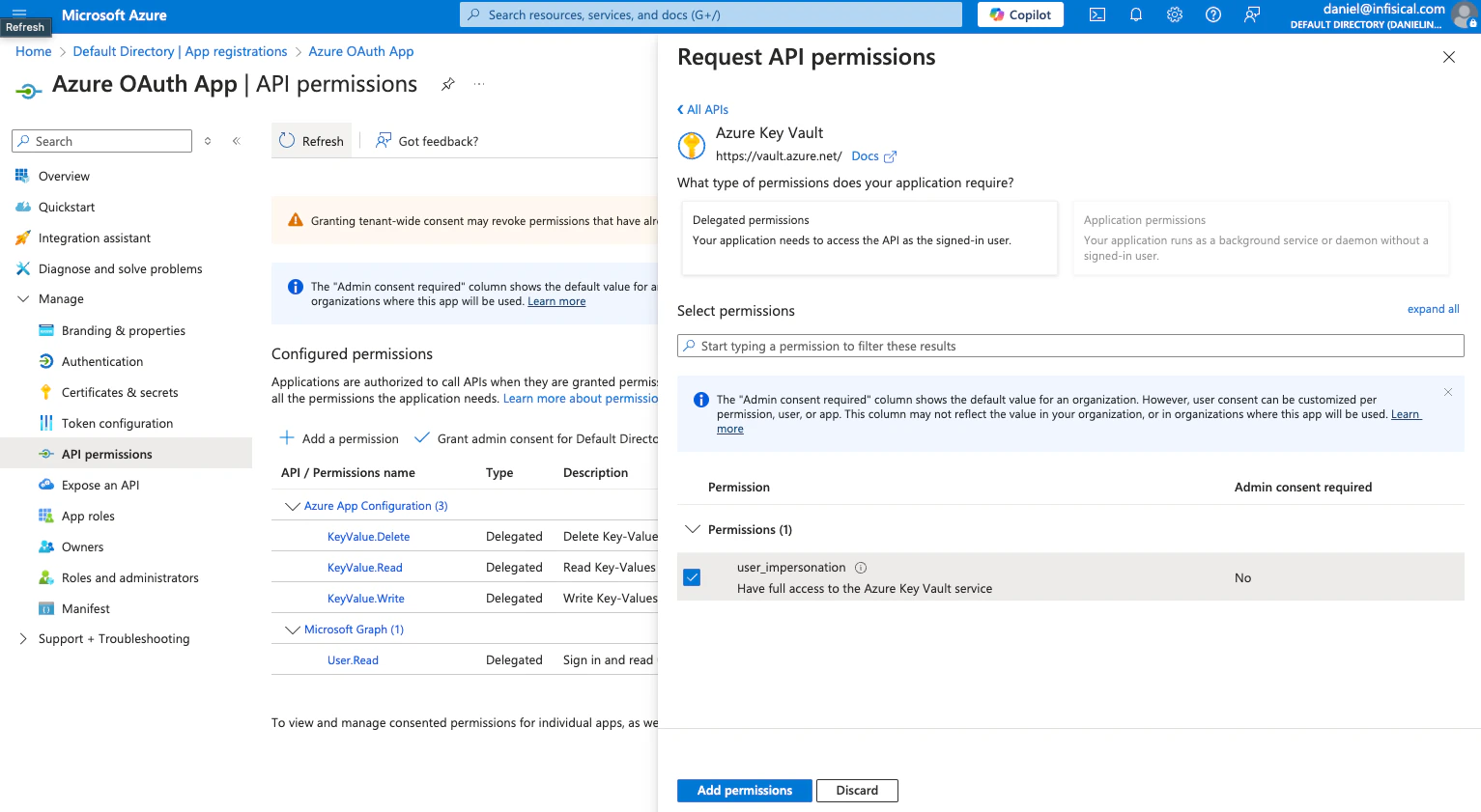1481x812 pixels.
Task: Open the Azure OAuth App breadcrumb
Action: (361, 51)
